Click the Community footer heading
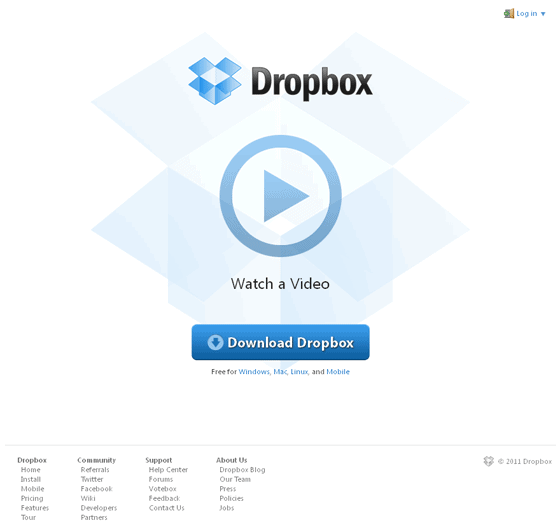The width and height of the screenshot is (560, 532). coord(96,460)
